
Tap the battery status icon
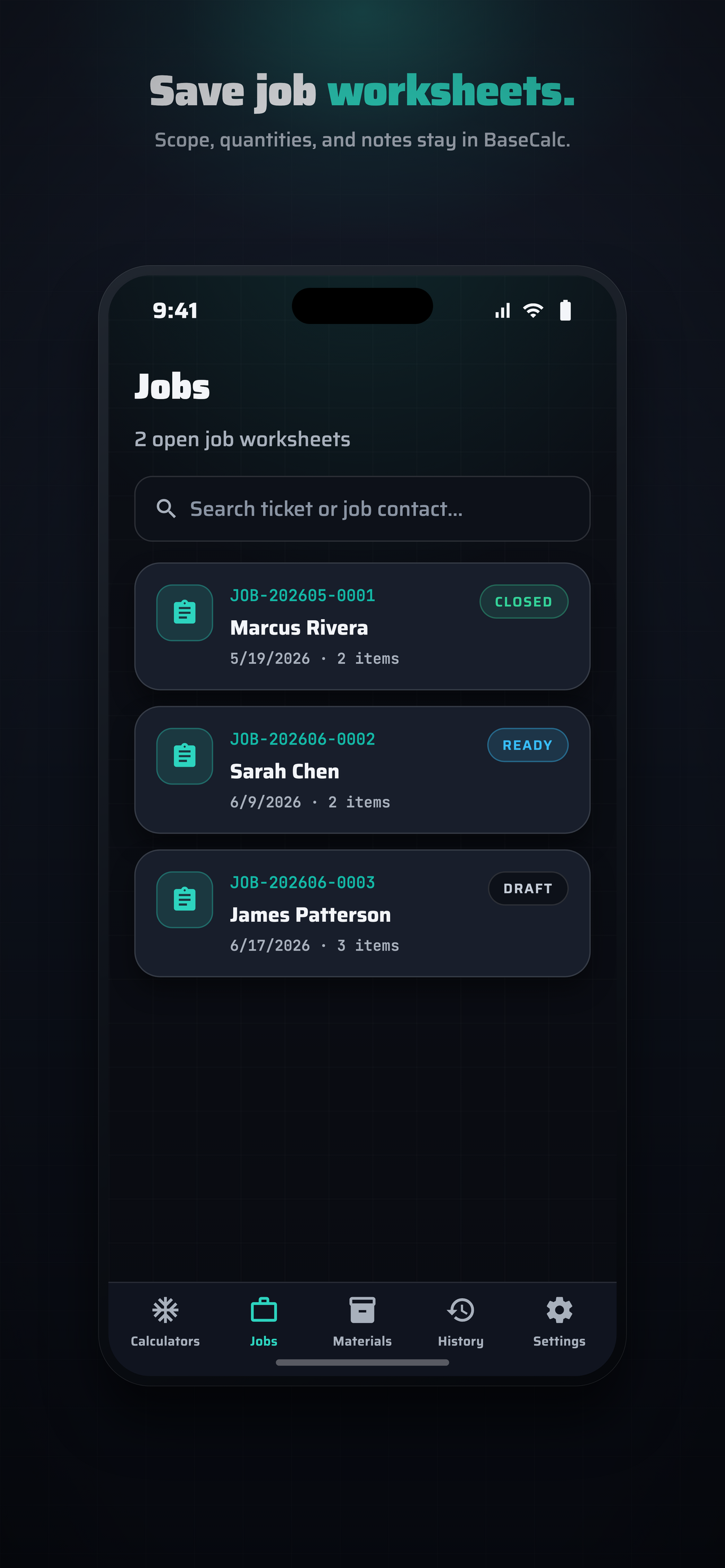[566, 310]
